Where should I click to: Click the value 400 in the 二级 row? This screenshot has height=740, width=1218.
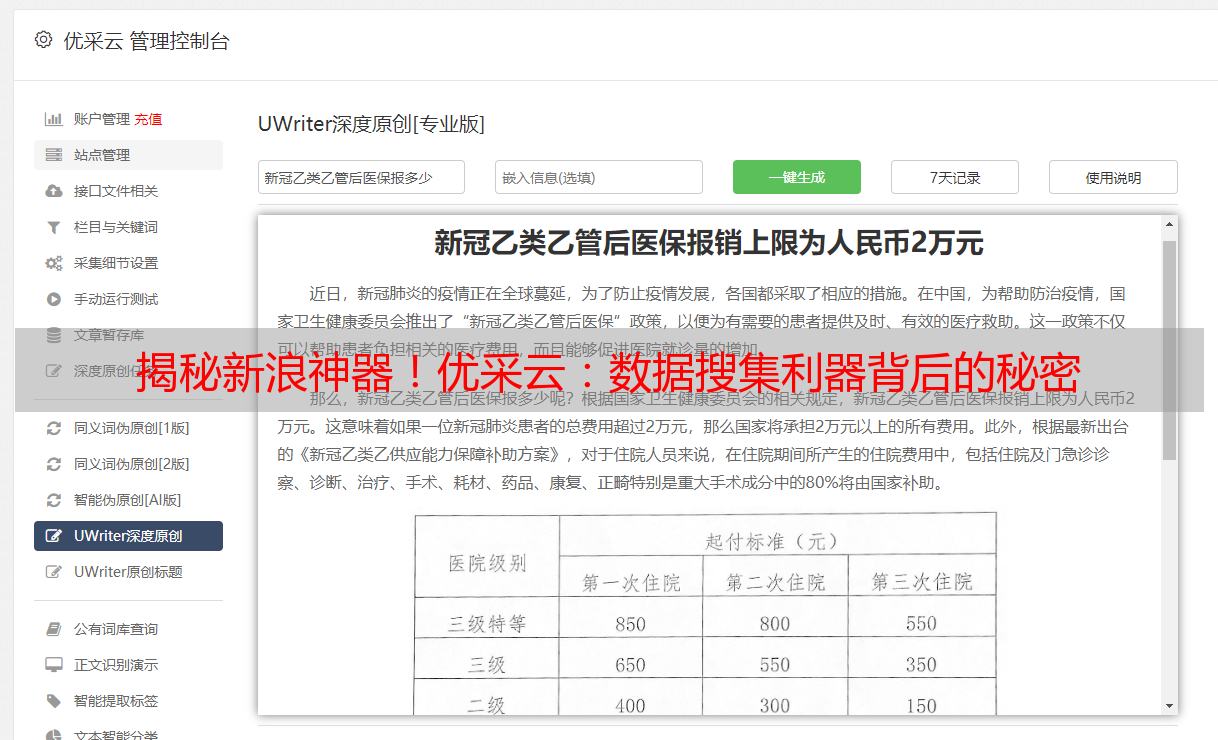pyautogui.click(x=630, y=705)
